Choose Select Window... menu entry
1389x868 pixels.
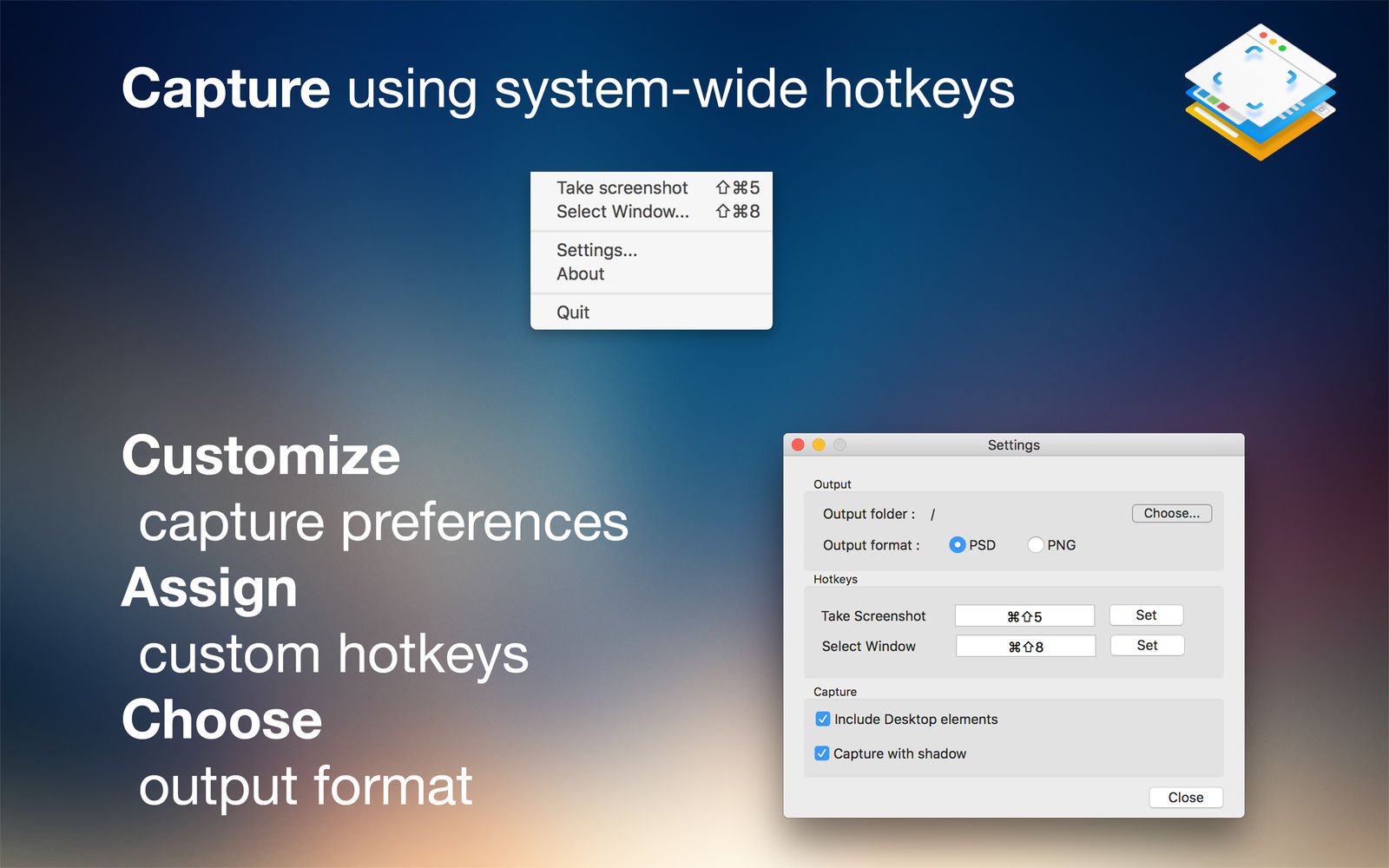coord(651,211)
